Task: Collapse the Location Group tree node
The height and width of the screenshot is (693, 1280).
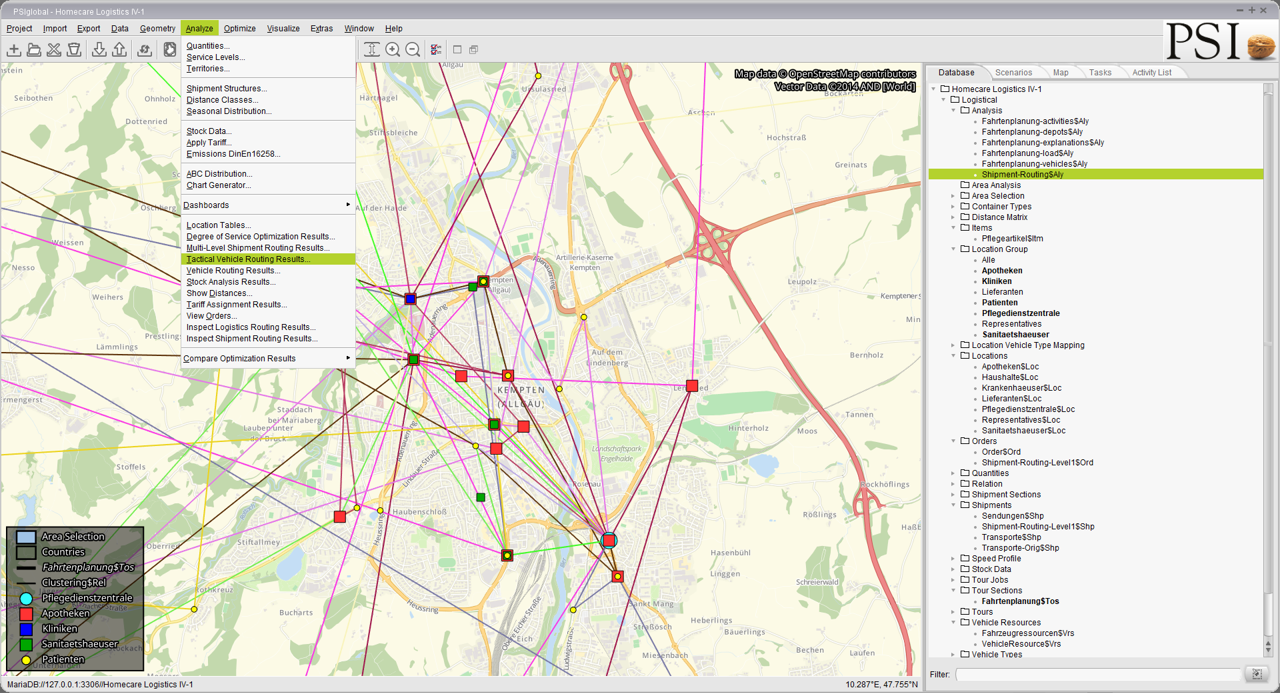Action: click(954, 249)
